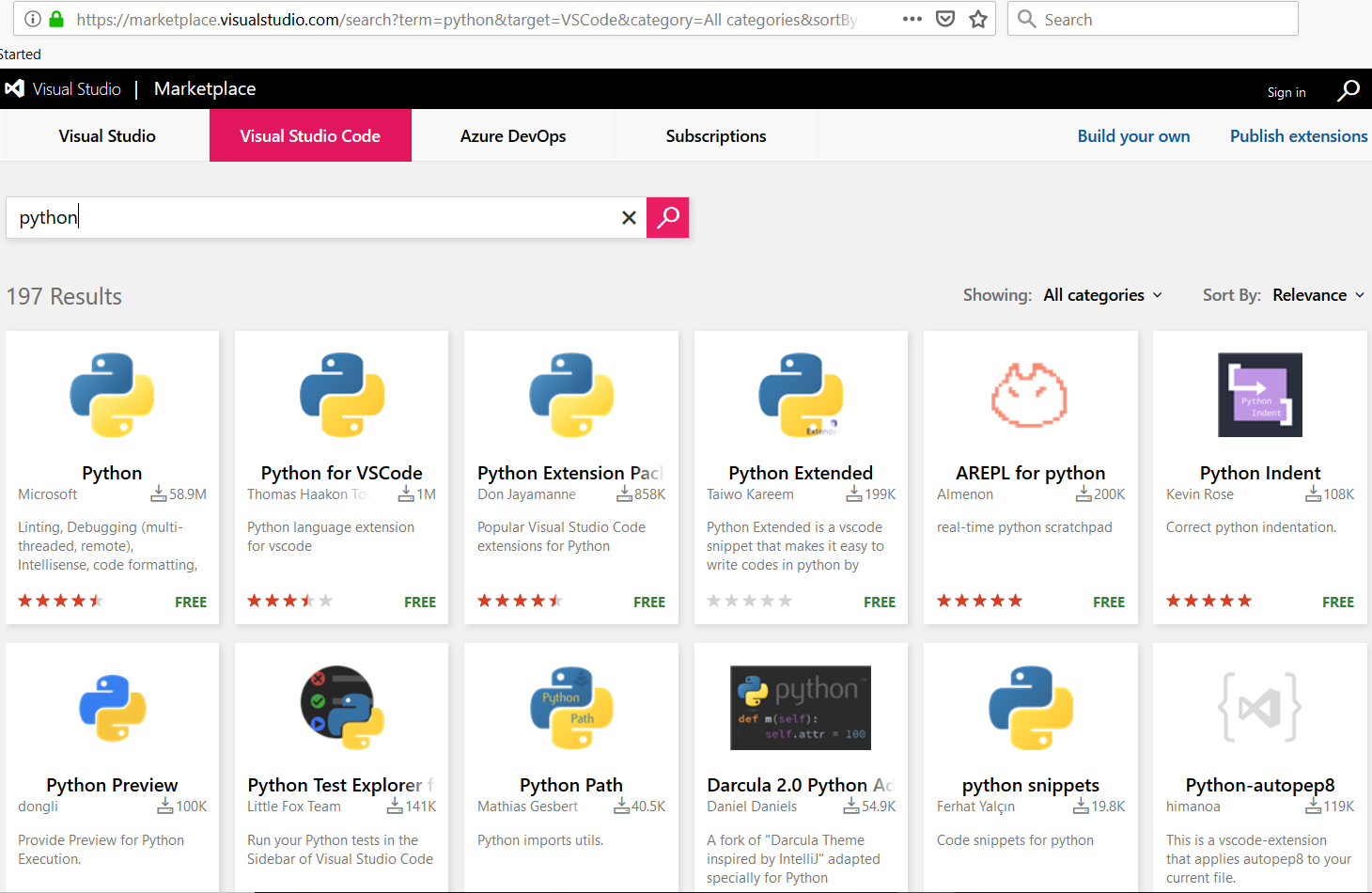Click the Build your own link
Image resolution: width=1372 pixels, height=893 pixels.
[1133, 136]
